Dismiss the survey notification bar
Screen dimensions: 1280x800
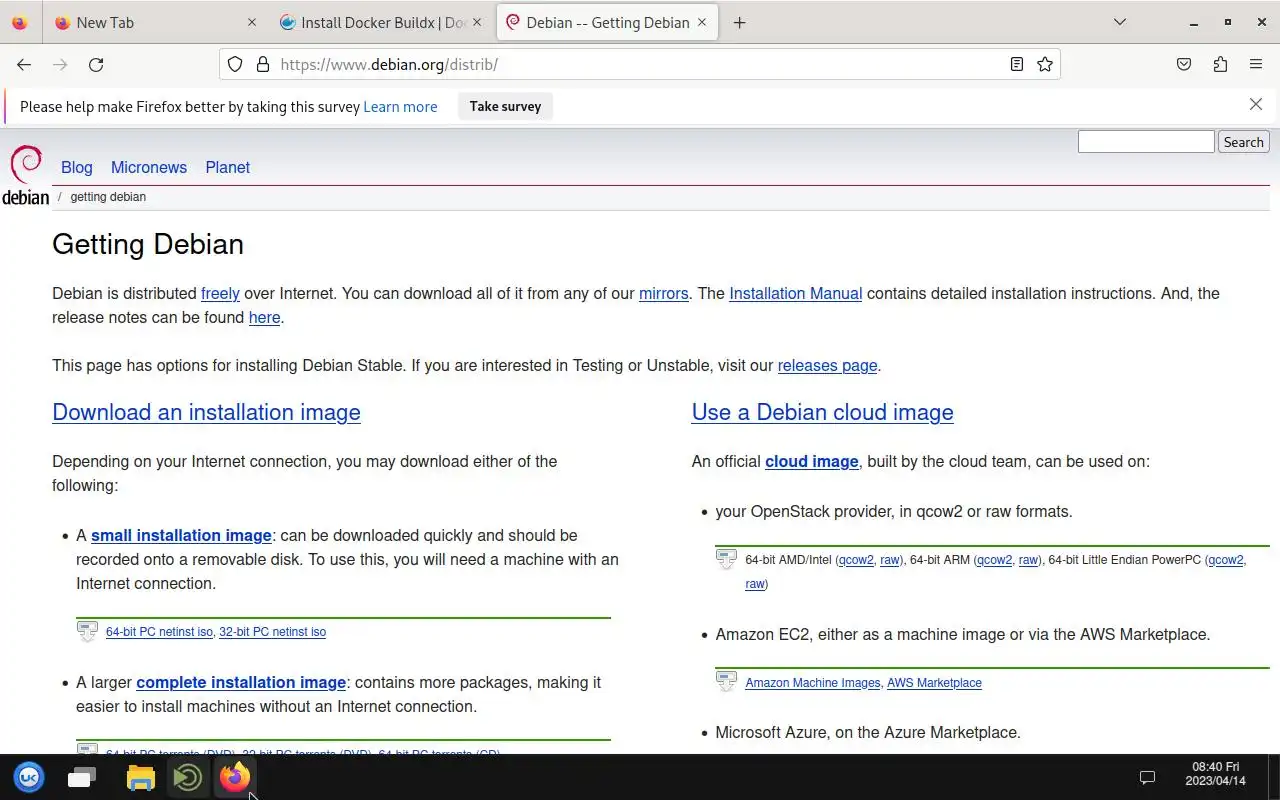click(1256, 104)
